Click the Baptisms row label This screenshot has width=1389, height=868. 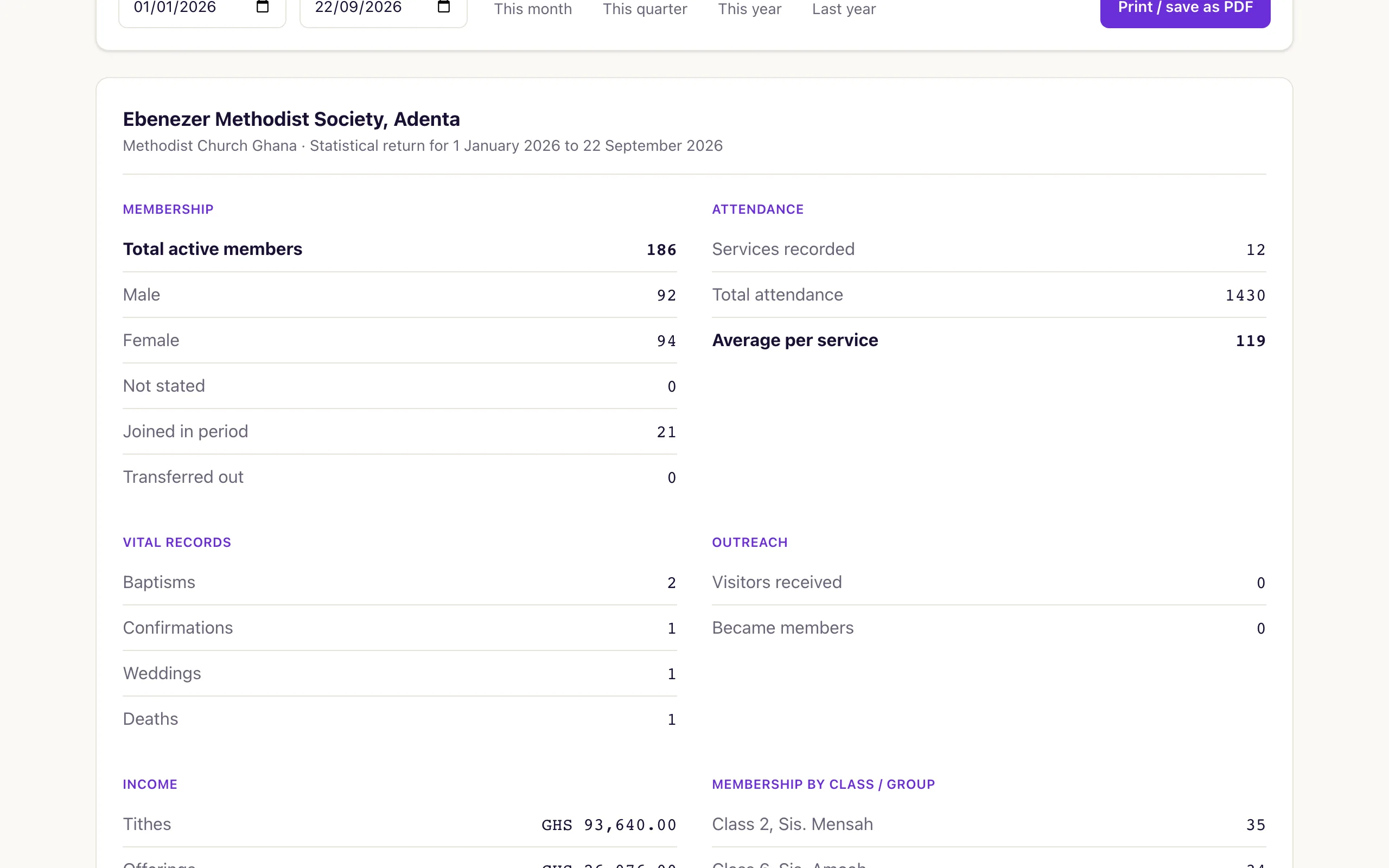[159, 582]
